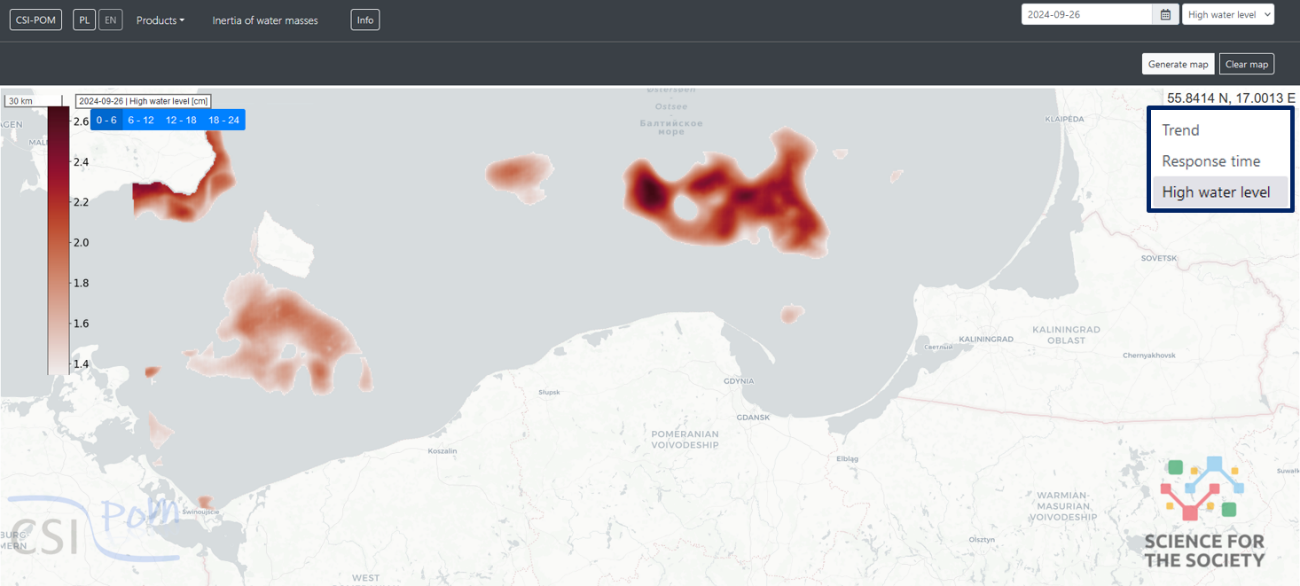
Task: Click the Science for the Society logo
Action: pyautogui.click(x=1204, y=513)
